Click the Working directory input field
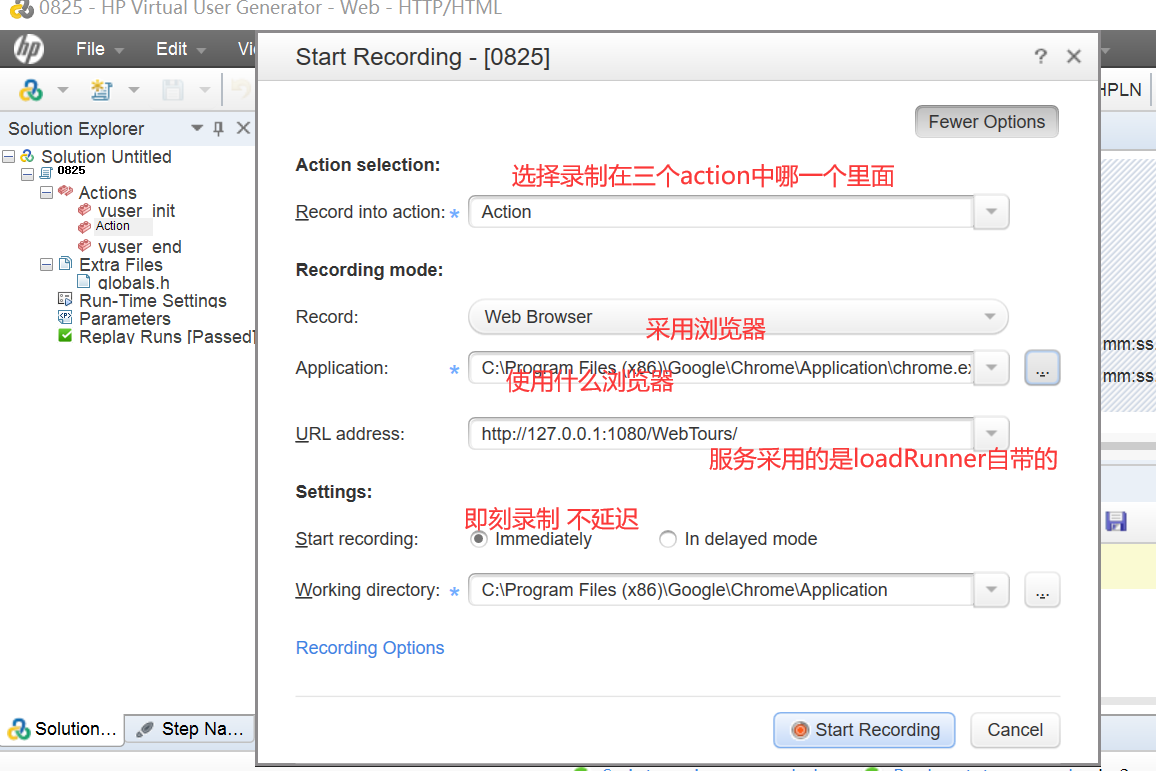 point(721,590)
